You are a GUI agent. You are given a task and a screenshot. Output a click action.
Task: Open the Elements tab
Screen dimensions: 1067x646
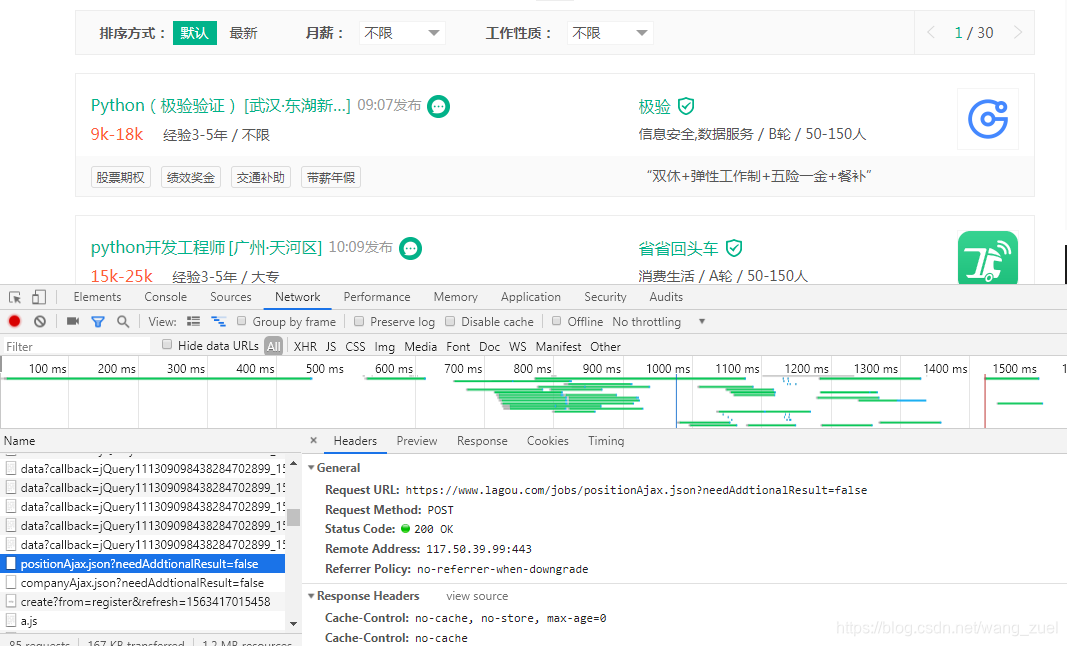click(97, 297)
